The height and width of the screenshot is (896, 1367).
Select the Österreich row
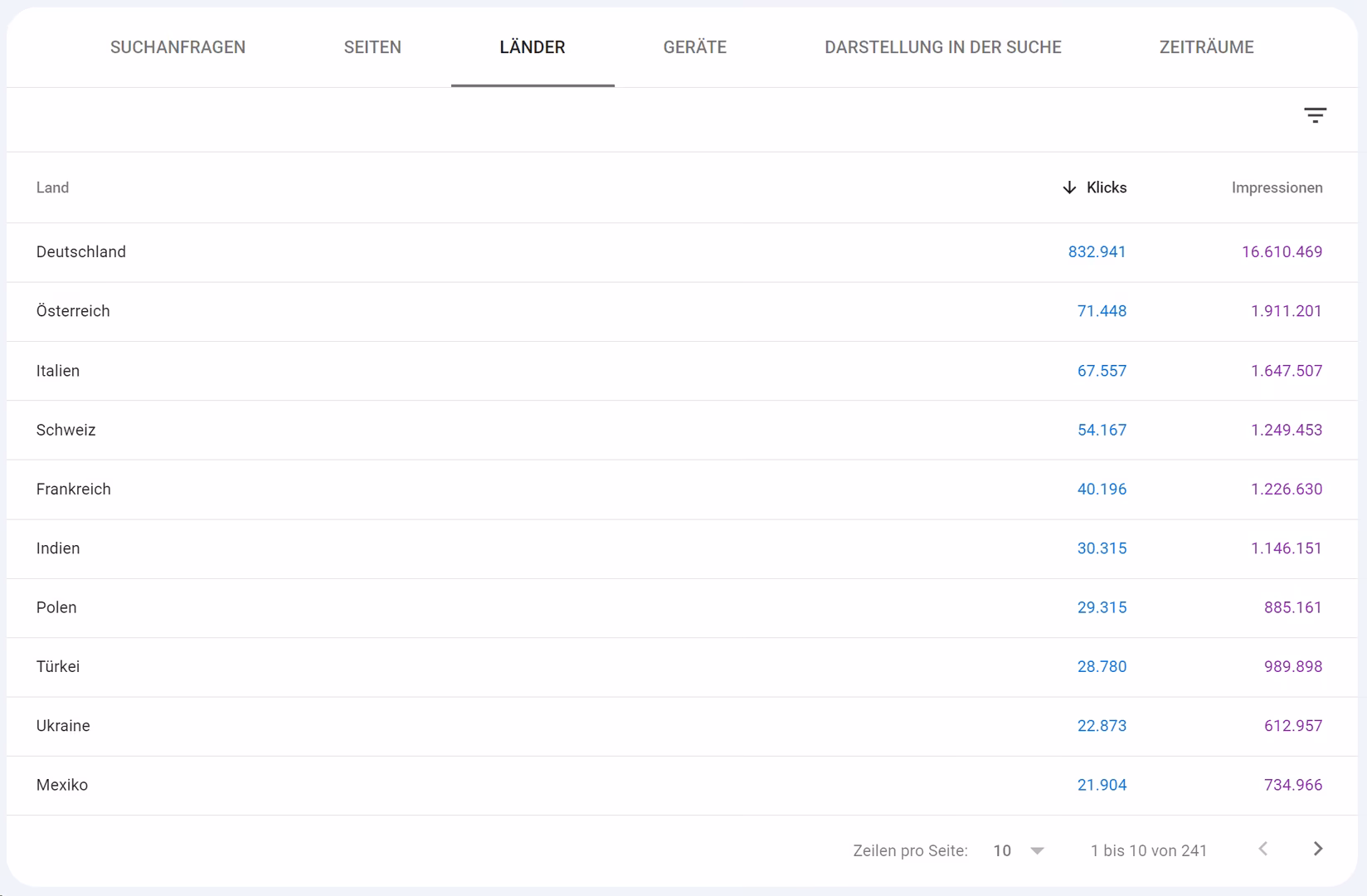[73, 311]
